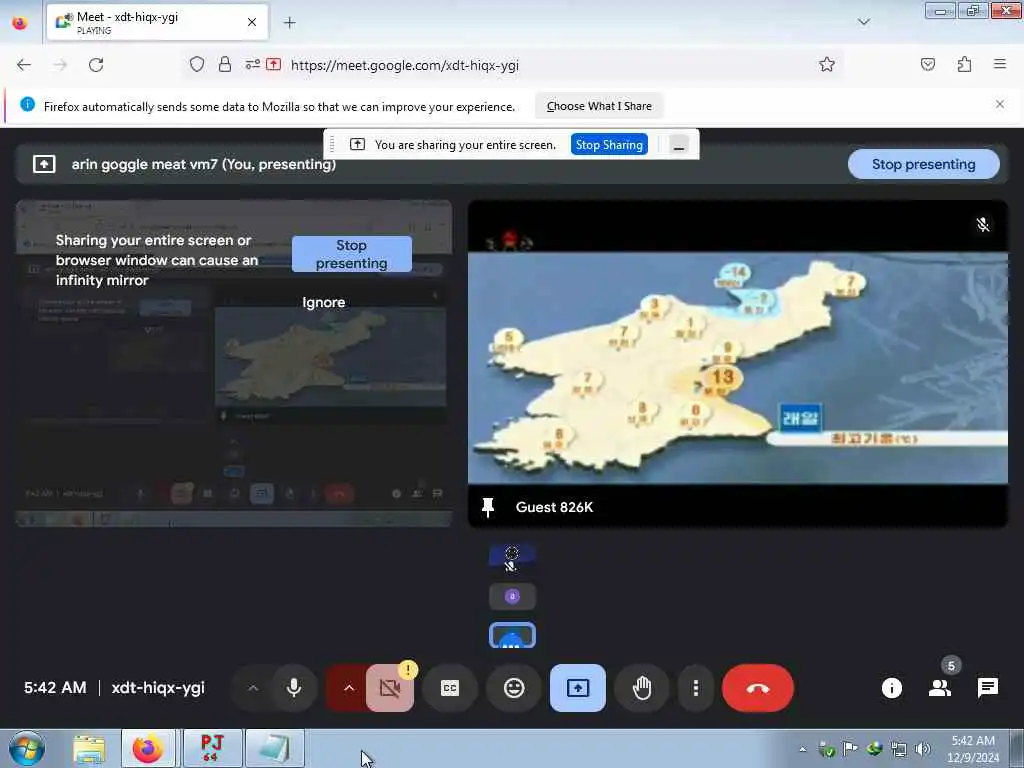
Task: Click the meeting code xdt-hiqx-ygi text
Action: pos(158,688)
